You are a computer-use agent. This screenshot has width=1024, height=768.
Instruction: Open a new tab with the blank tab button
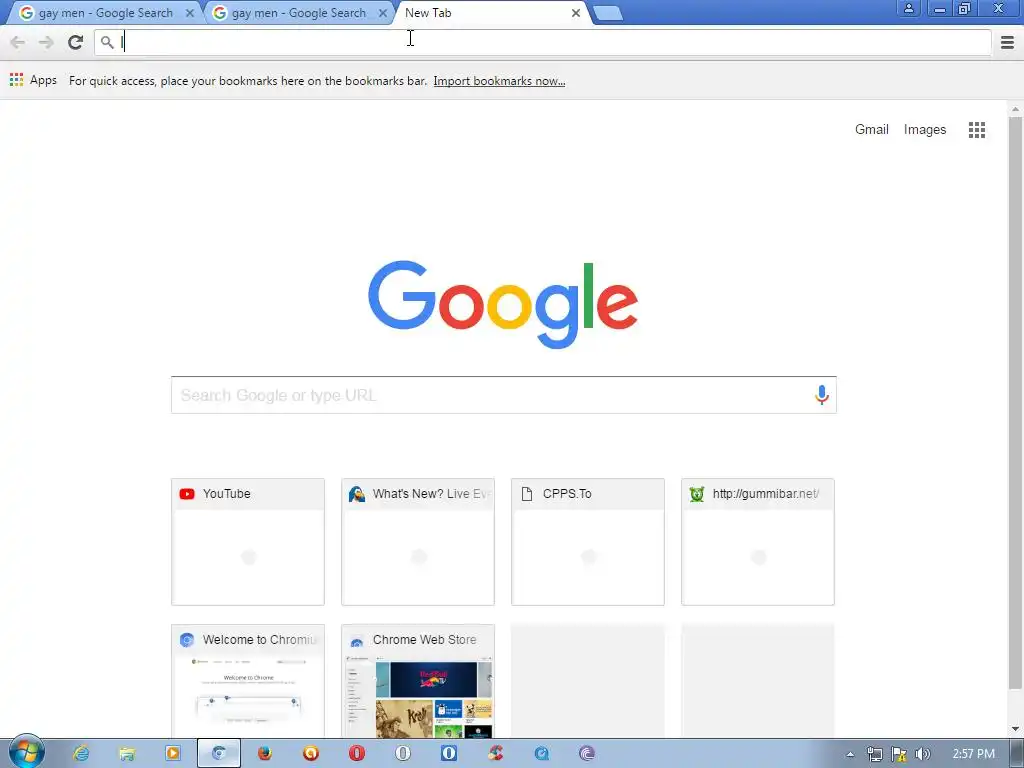tap(608, 13)
